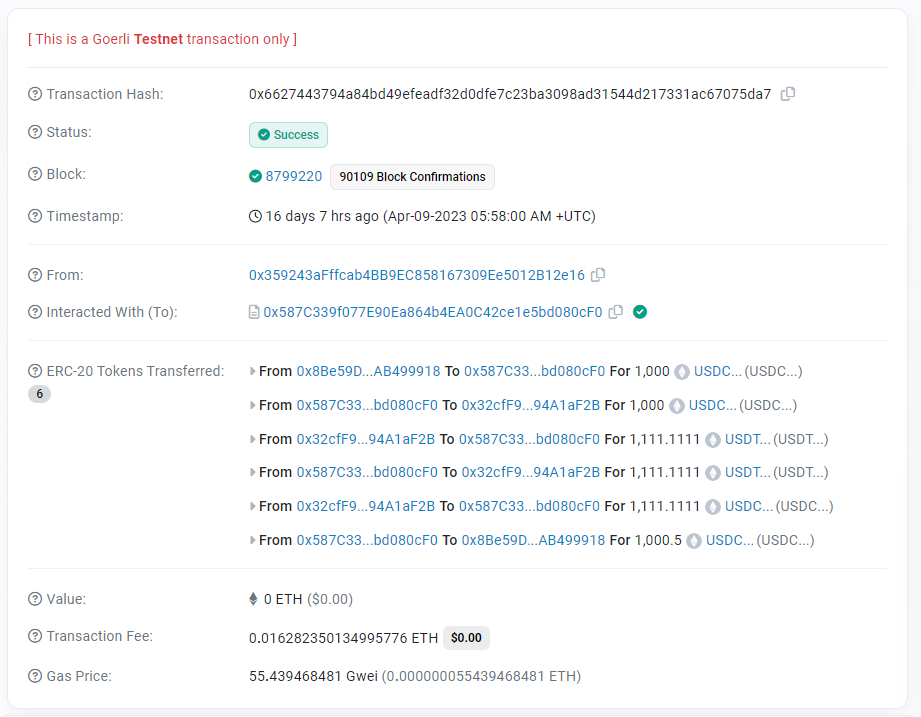The height and width of the screenshot is (717, 921).
Task: Click the Ethereum diamond icon beside 0 ETH
Action: coord(253,599)
